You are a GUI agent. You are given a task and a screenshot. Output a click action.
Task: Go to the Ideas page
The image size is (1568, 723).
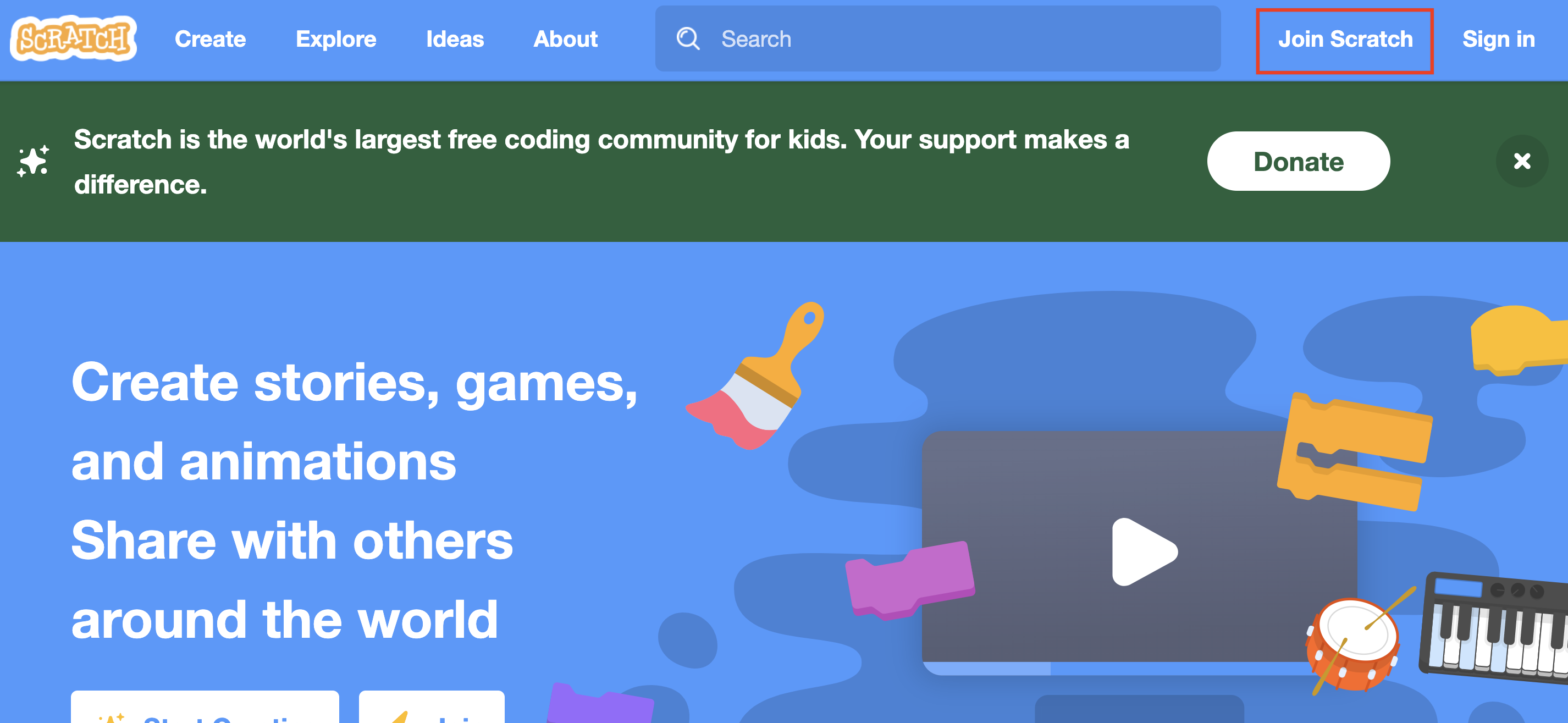coord(455,40)
